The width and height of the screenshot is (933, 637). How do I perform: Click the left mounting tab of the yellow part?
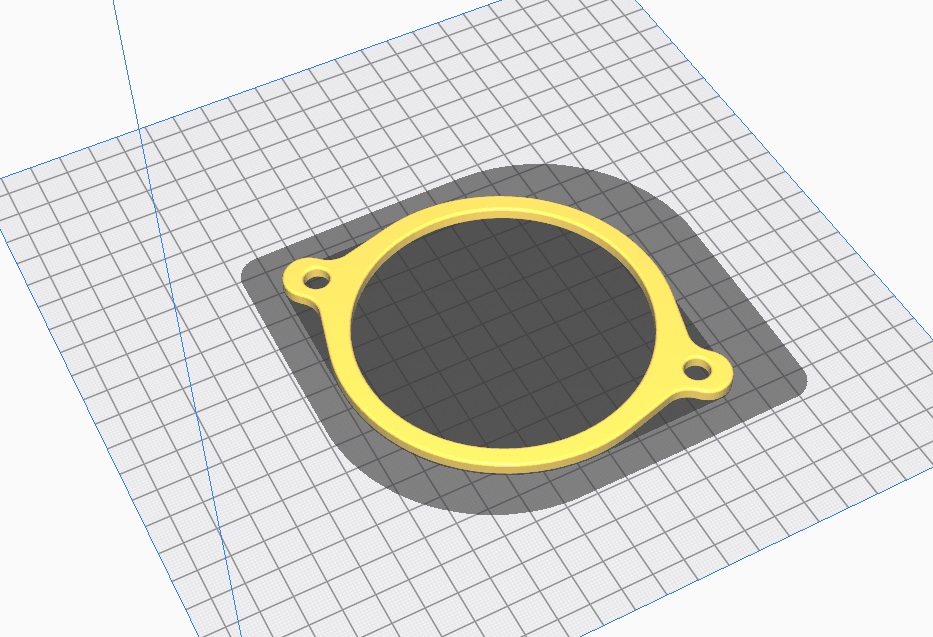click(x=300, y=287)
